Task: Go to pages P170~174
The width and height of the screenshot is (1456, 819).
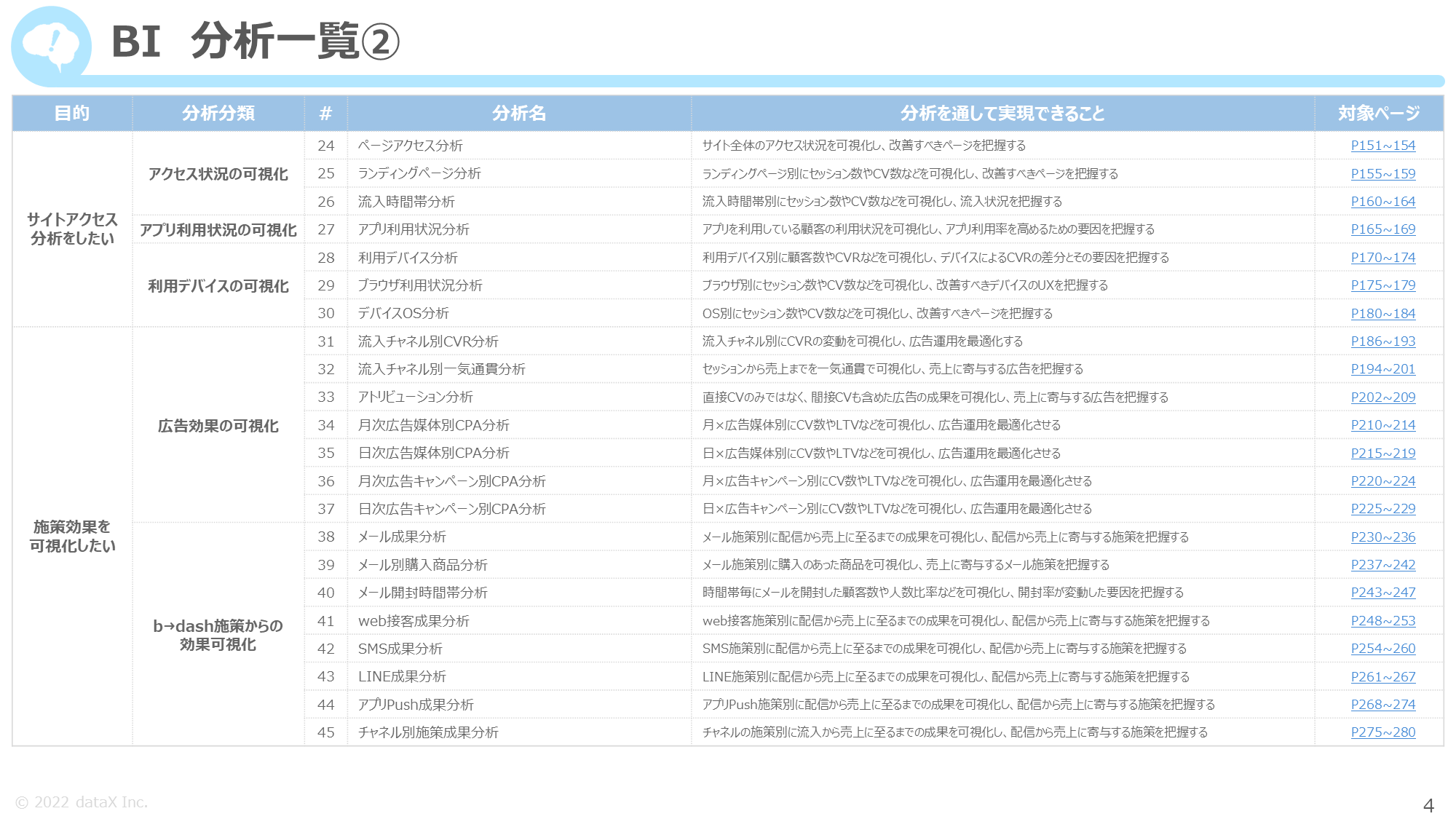Action: pos(1382,258)
